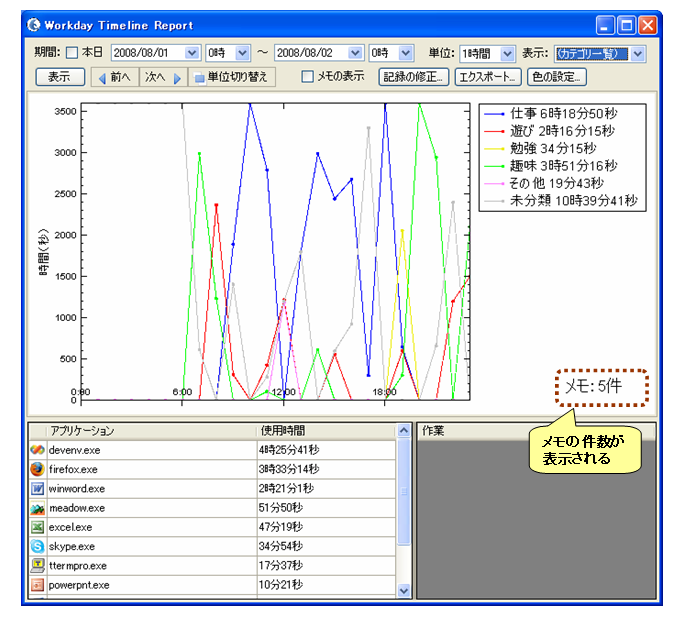Click the yellow 勉強 legend line

(494, 149)
